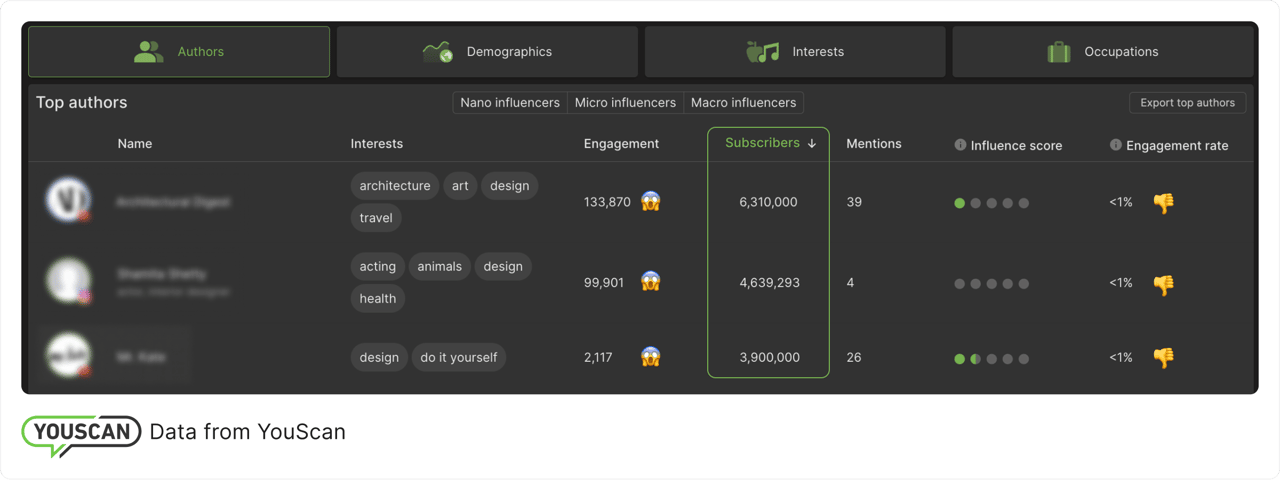The image size is (1280, 480).
Task: Sort by the Engagement column header
Action: [621, 144]
